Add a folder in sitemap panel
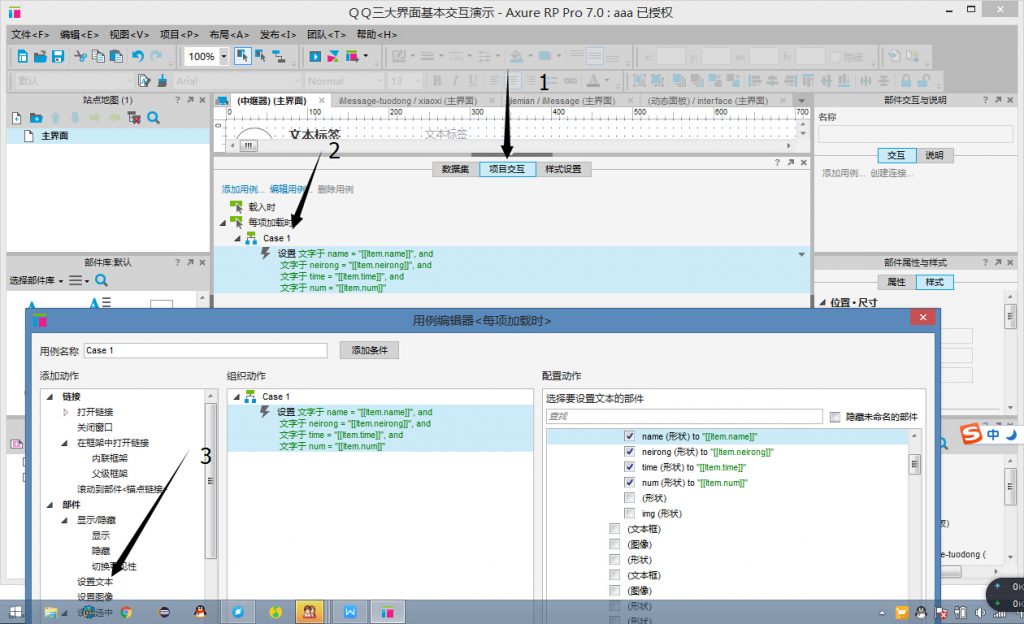The width and height of the screenshot is (1024, 624). [x=36, y=117]
